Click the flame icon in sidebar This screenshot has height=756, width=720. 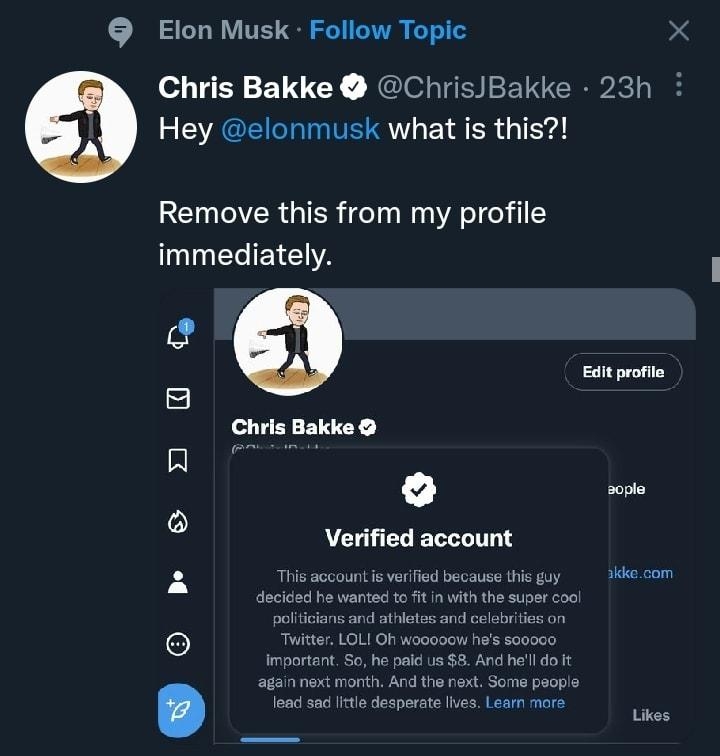coord(178,521)
